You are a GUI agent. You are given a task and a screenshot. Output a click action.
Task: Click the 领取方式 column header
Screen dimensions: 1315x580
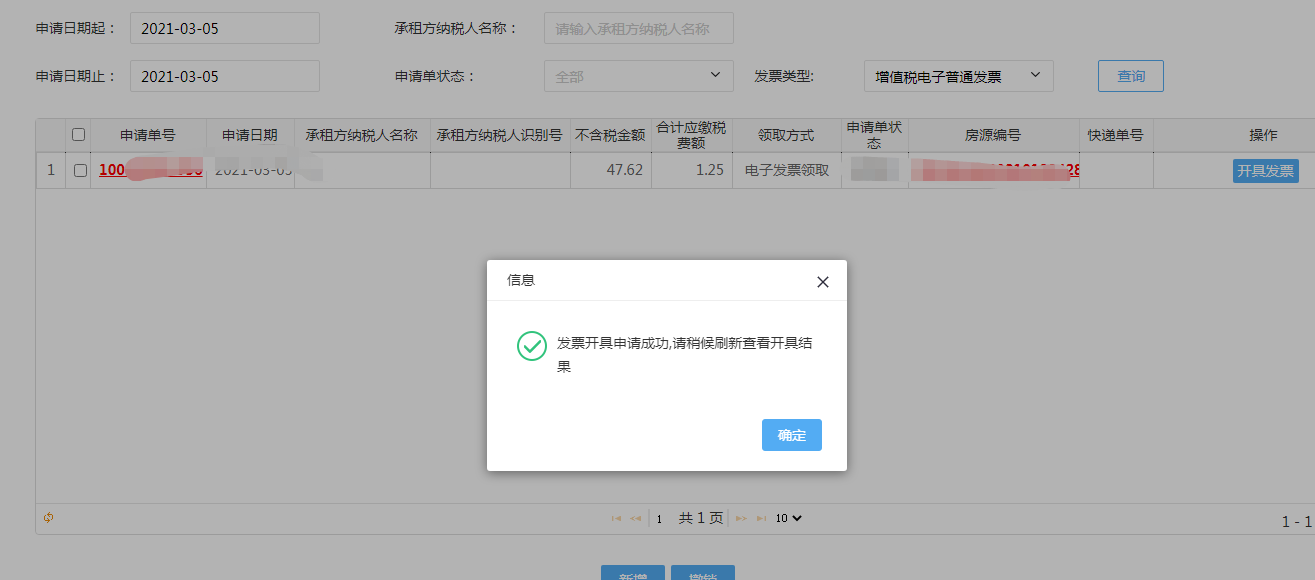point(785,135)
